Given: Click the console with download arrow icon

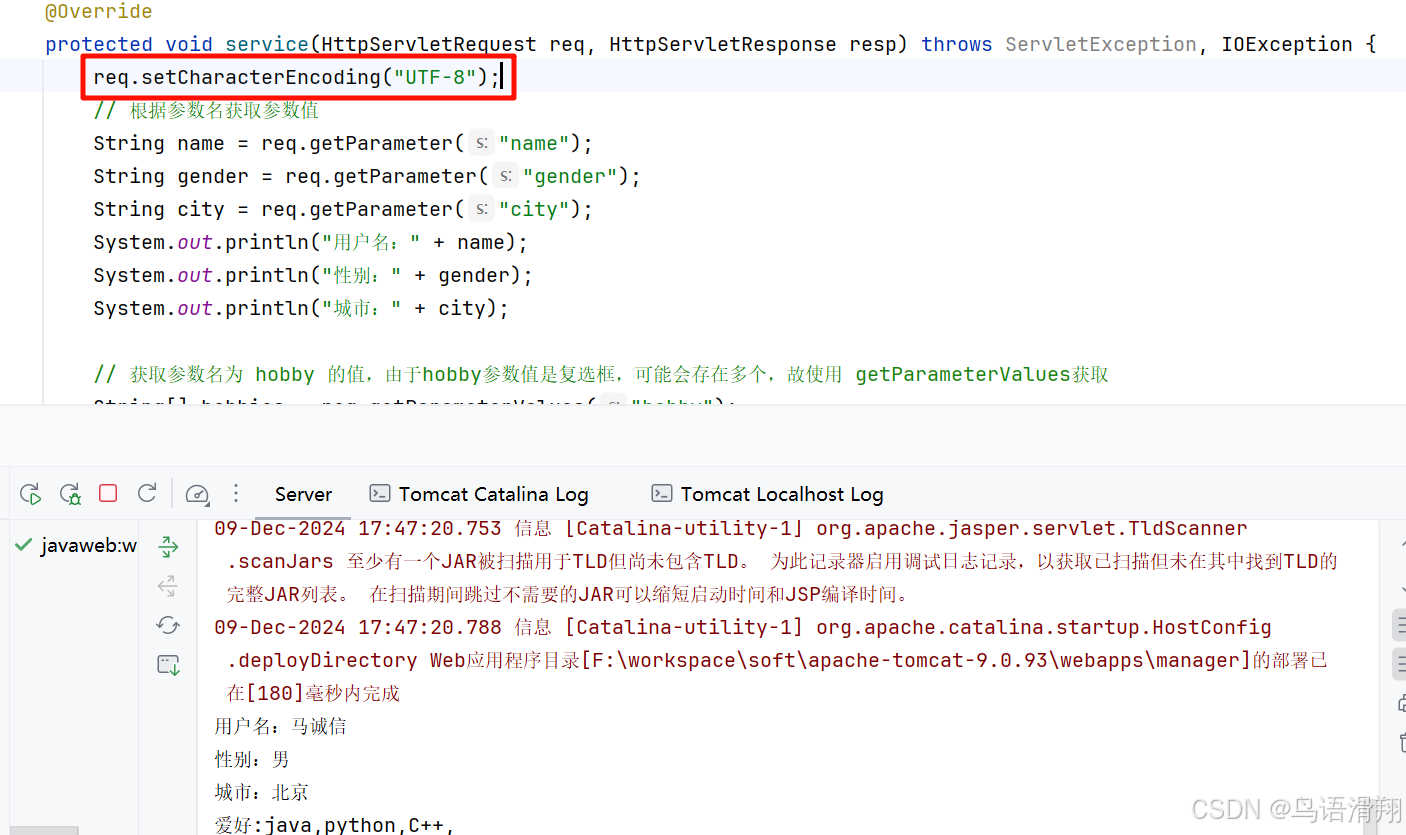Looking at the screenshot, I should pyautogui.click(x=168, y=665).
